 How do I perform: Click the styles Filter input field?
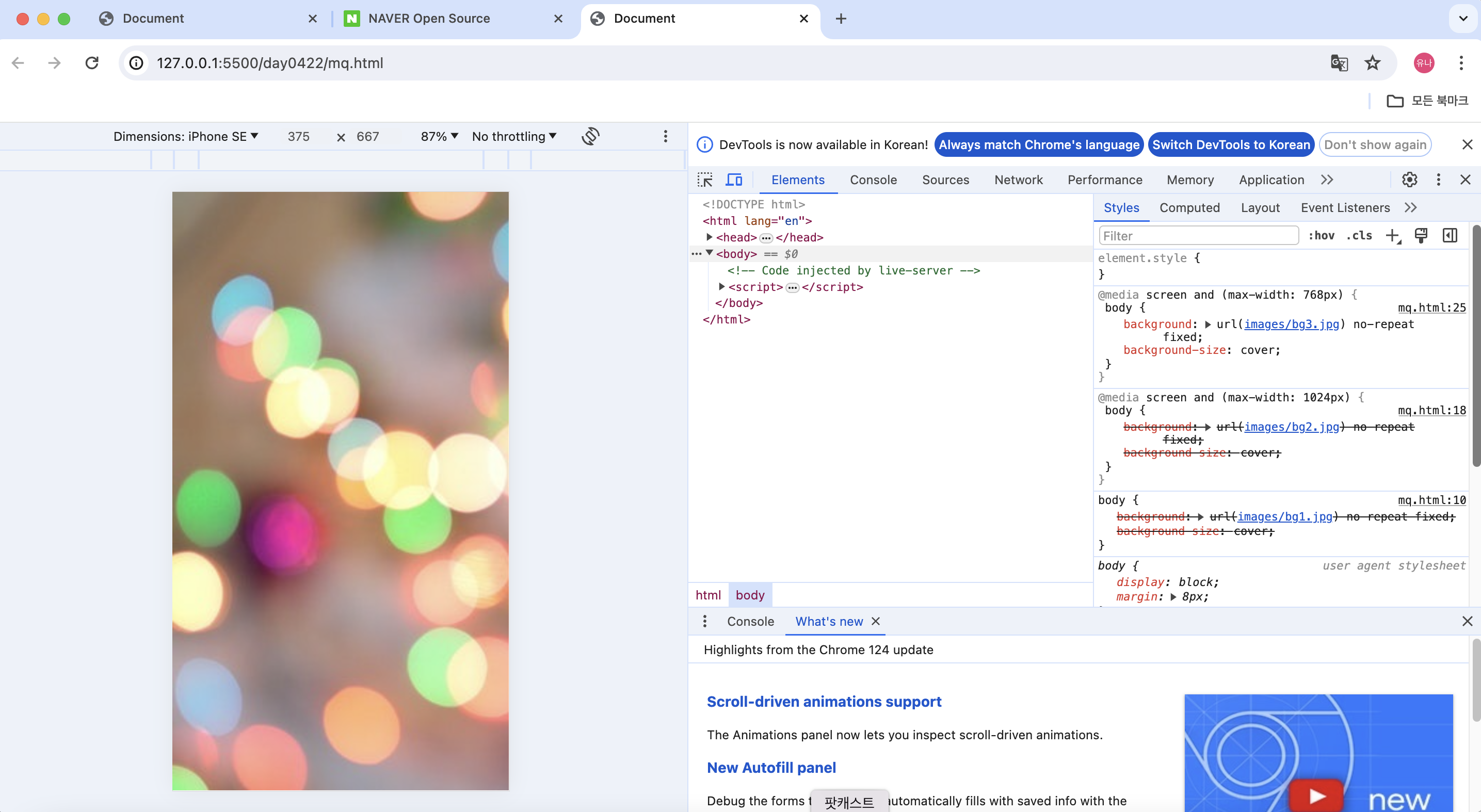[x=1198, y=236]
